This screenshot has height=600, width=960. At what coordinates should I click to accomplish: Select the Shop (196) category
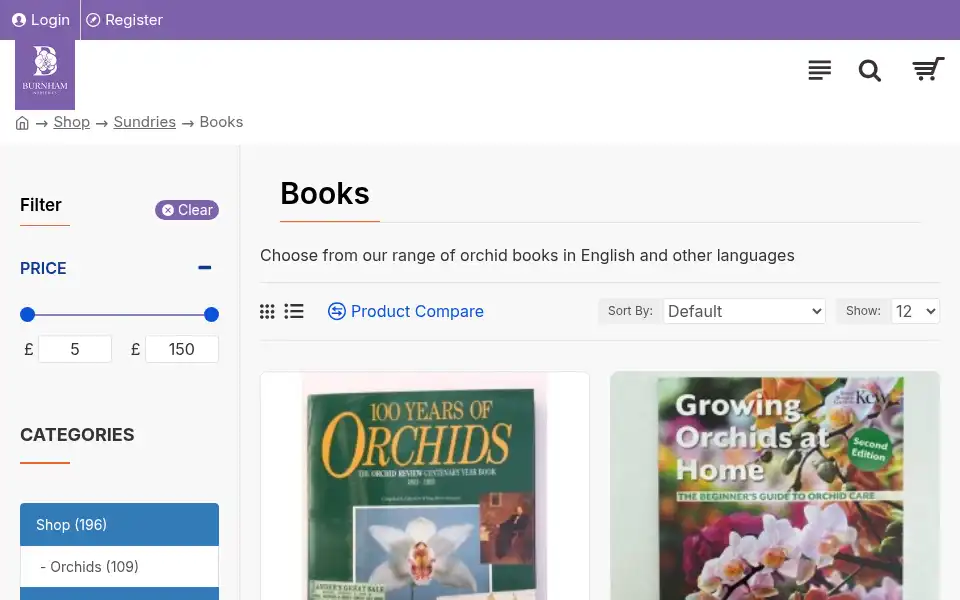119,525
